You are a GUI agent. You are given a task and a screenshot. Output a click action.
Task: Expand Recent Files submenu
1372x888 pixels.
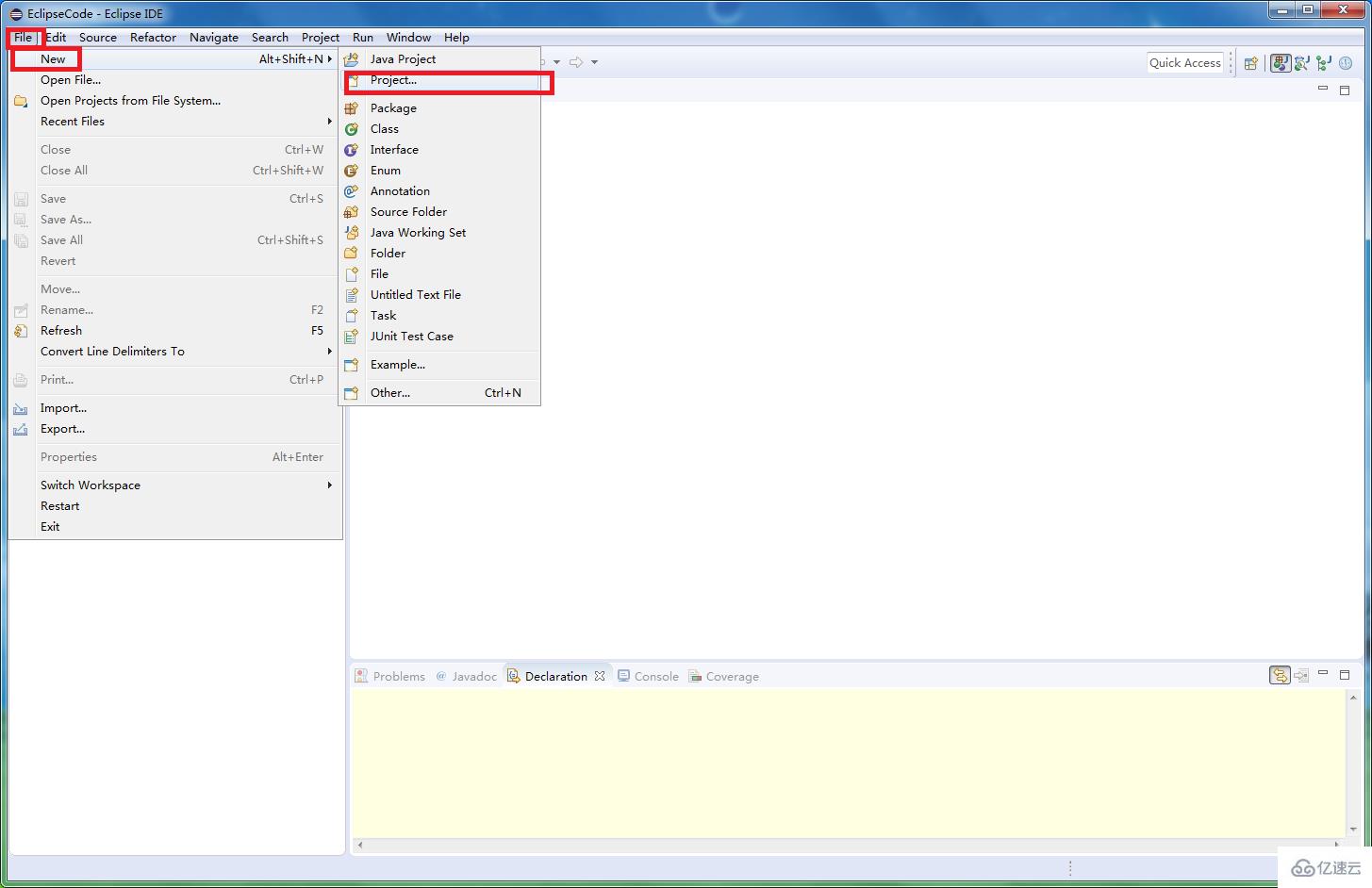(330, 122)
